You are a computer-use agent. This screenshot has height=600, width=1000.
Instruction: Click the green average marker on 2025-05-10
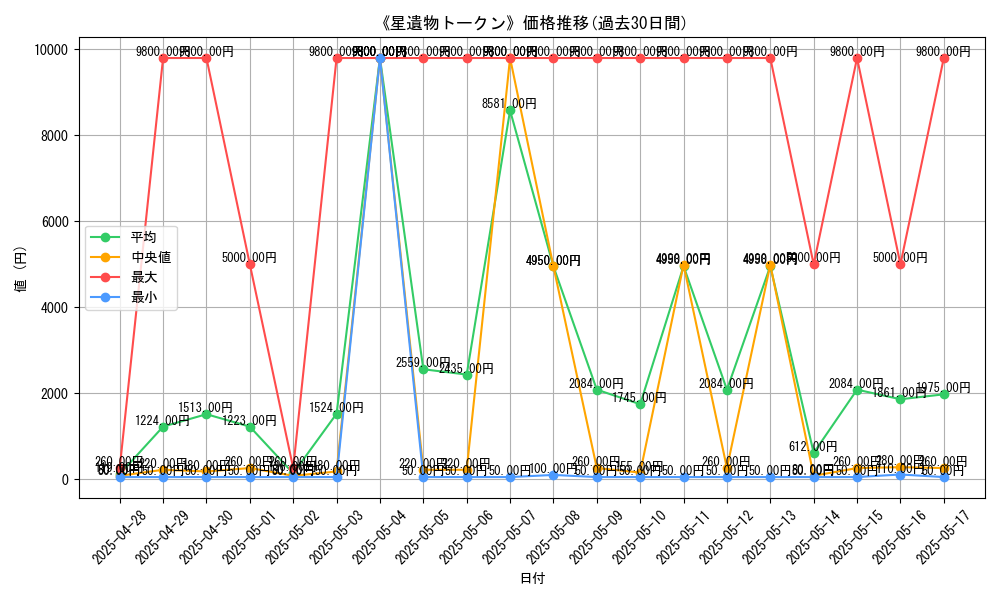coord(640,404)
